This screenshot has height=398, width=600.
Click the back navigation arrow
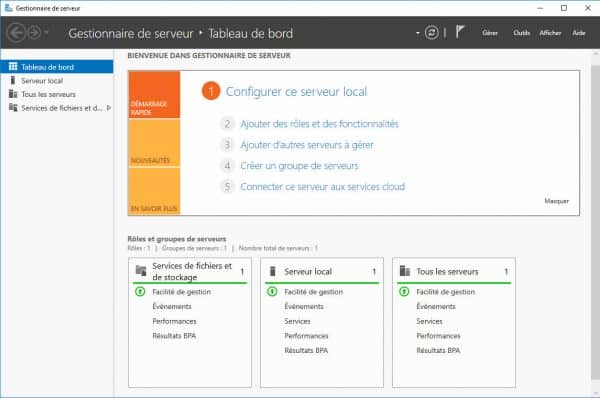tap(16, 33)
